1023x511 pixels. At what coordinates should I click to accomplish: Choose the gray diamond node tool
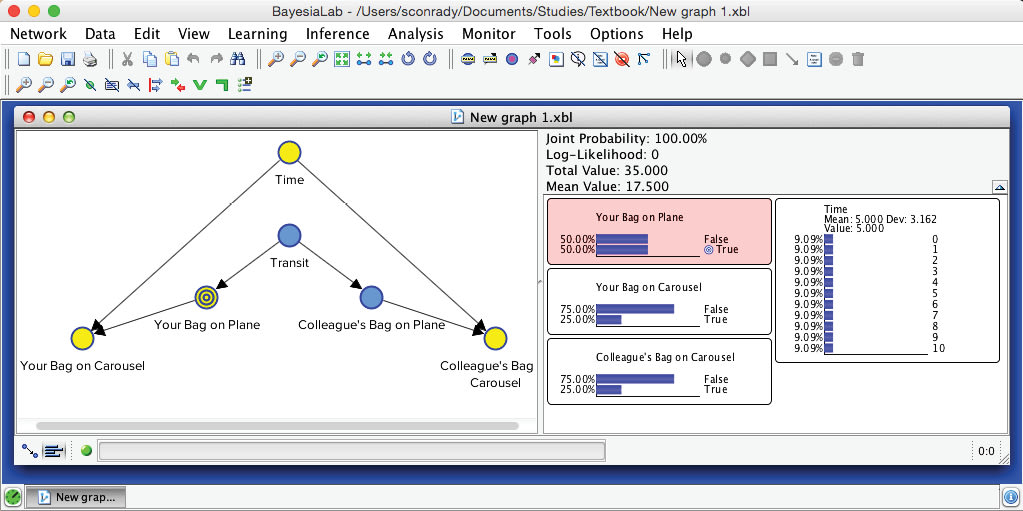[748, 59]
